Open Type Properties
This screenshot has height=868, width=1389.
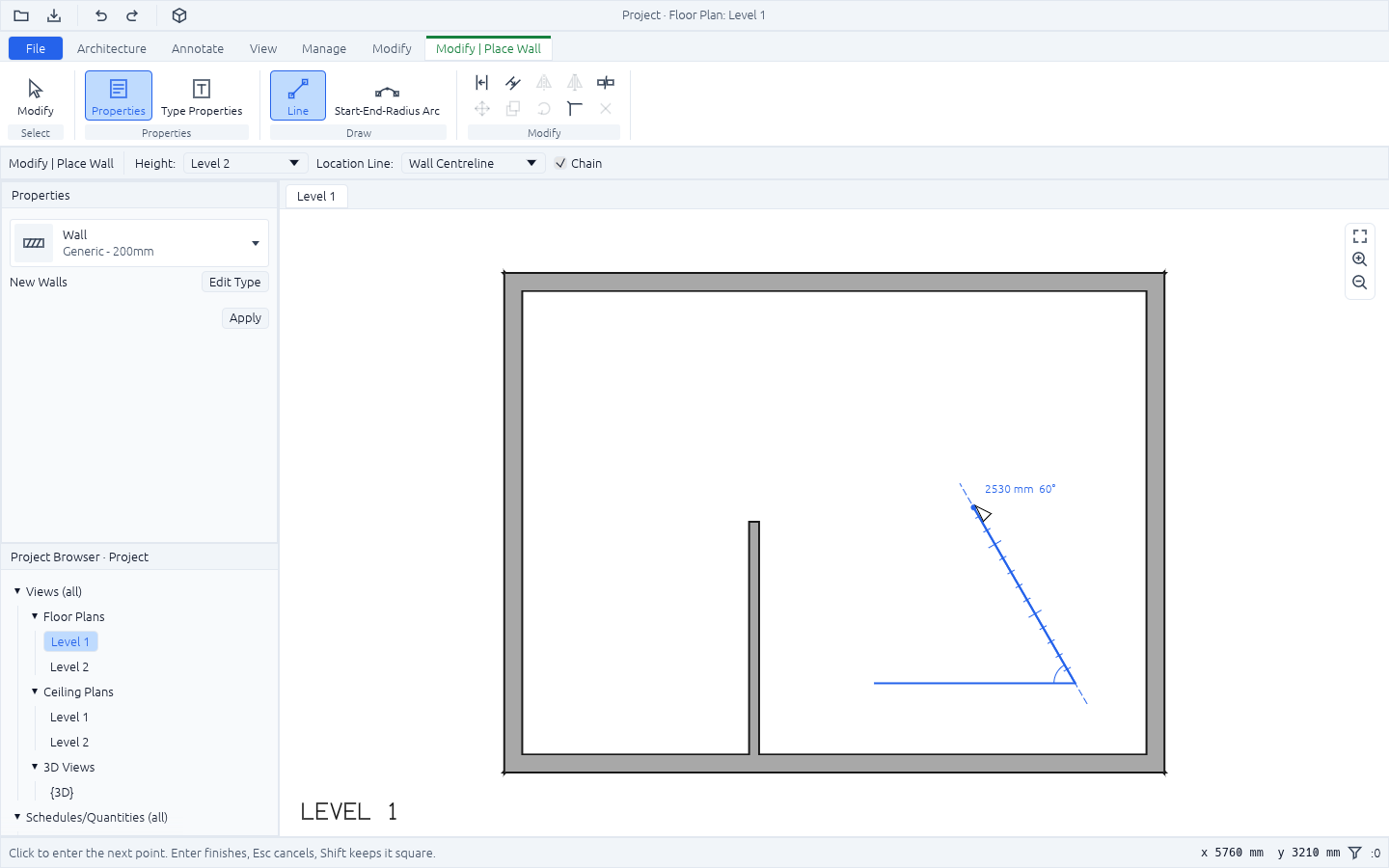(x=202, y=96)
